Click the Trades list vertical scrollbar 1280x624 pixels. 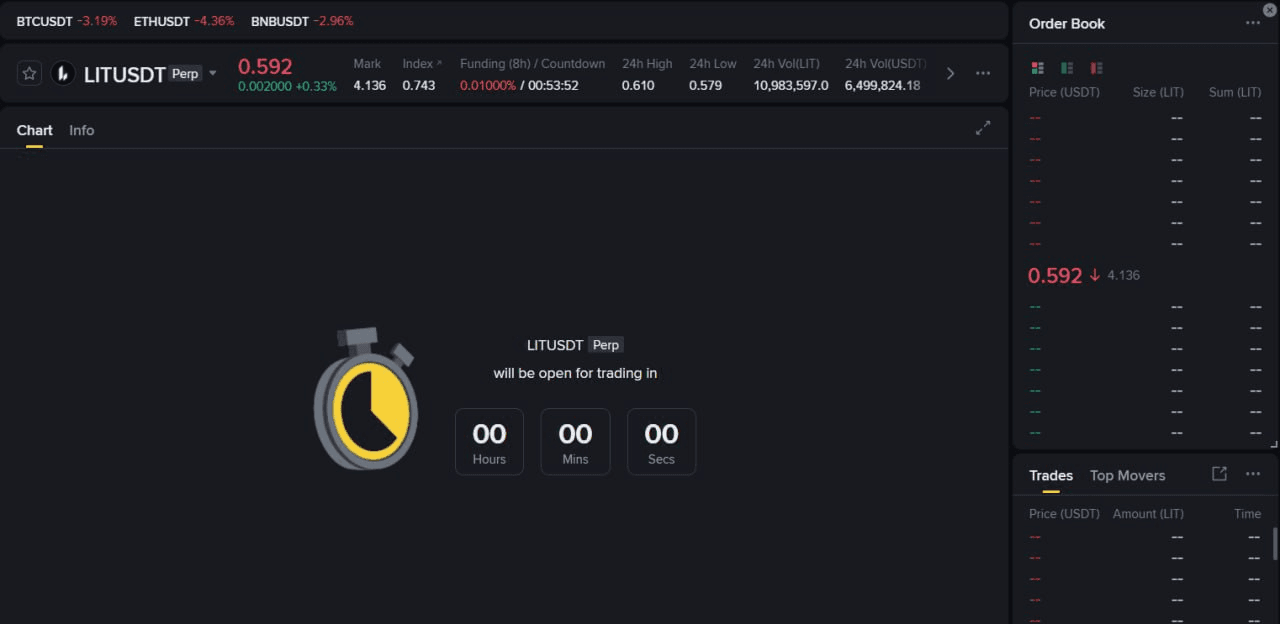point(1274,545)
